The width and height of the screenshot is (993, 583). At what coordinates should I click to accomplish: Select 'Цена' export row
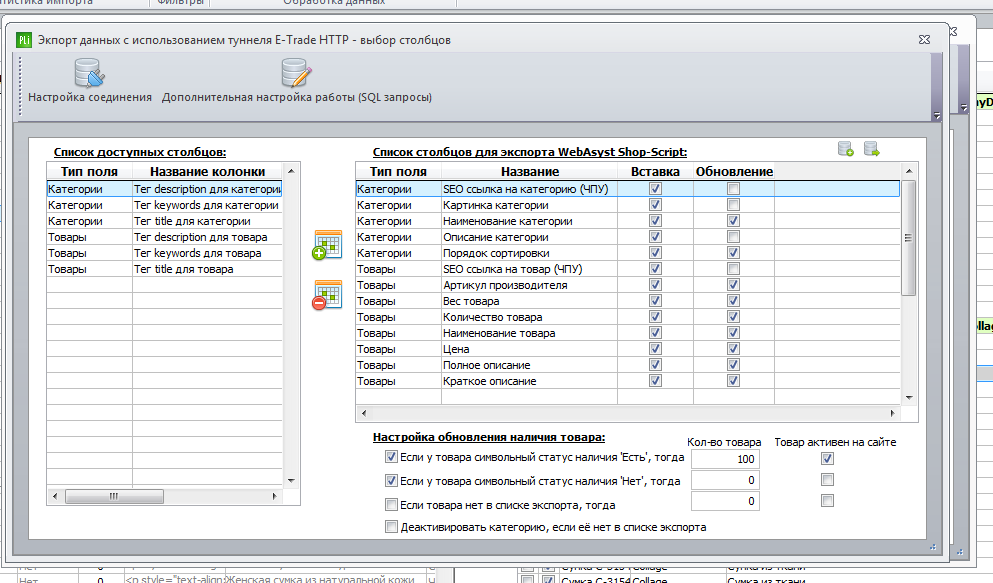(x=628, y=349)
